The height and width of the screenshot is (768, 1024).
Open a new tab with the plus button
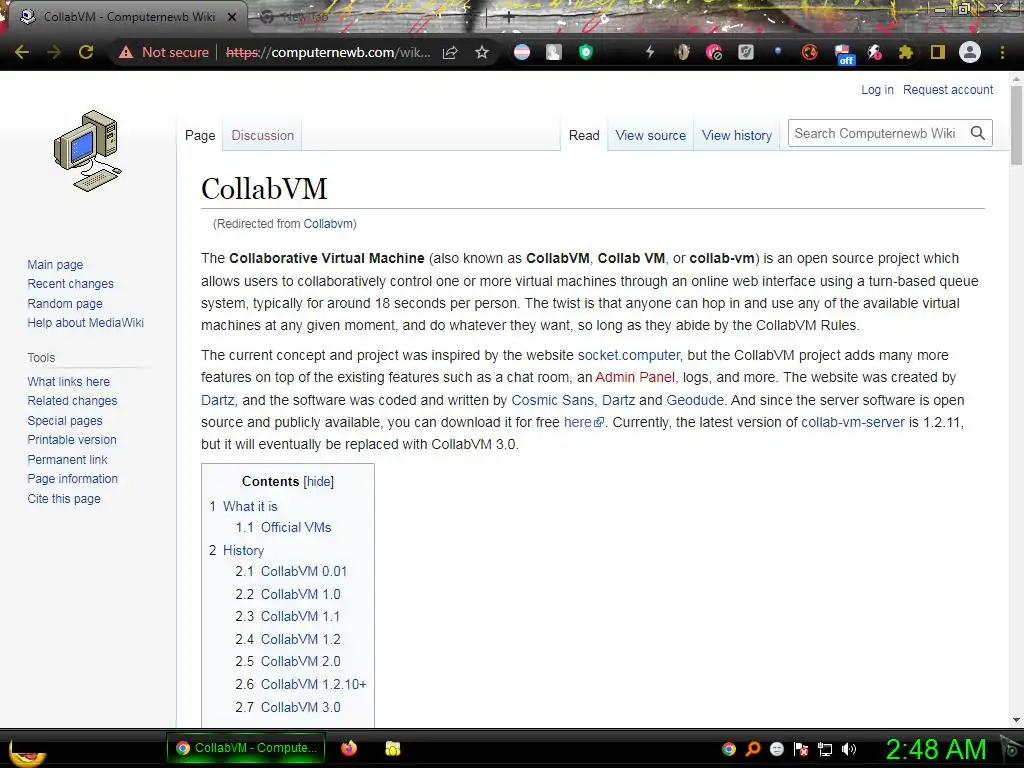click(509, 18)
